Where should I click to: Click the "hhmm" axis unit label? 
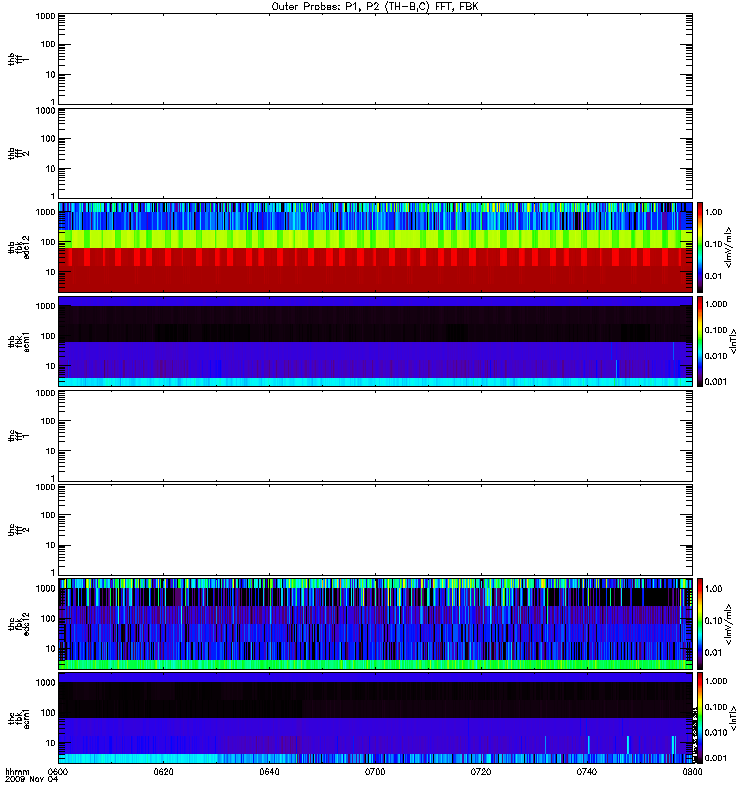click(17, 771)
